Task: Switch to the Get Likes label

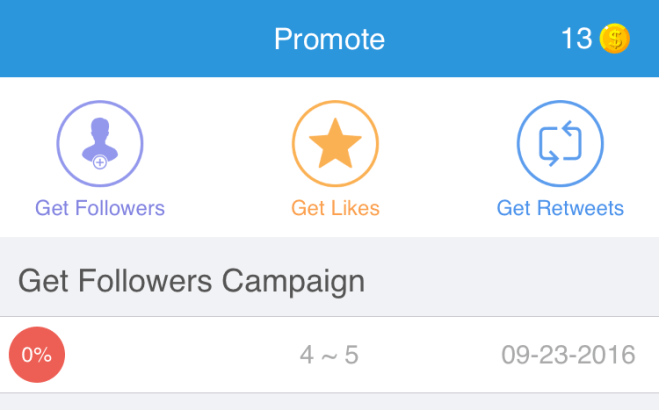Action: [x=335, y=209]
